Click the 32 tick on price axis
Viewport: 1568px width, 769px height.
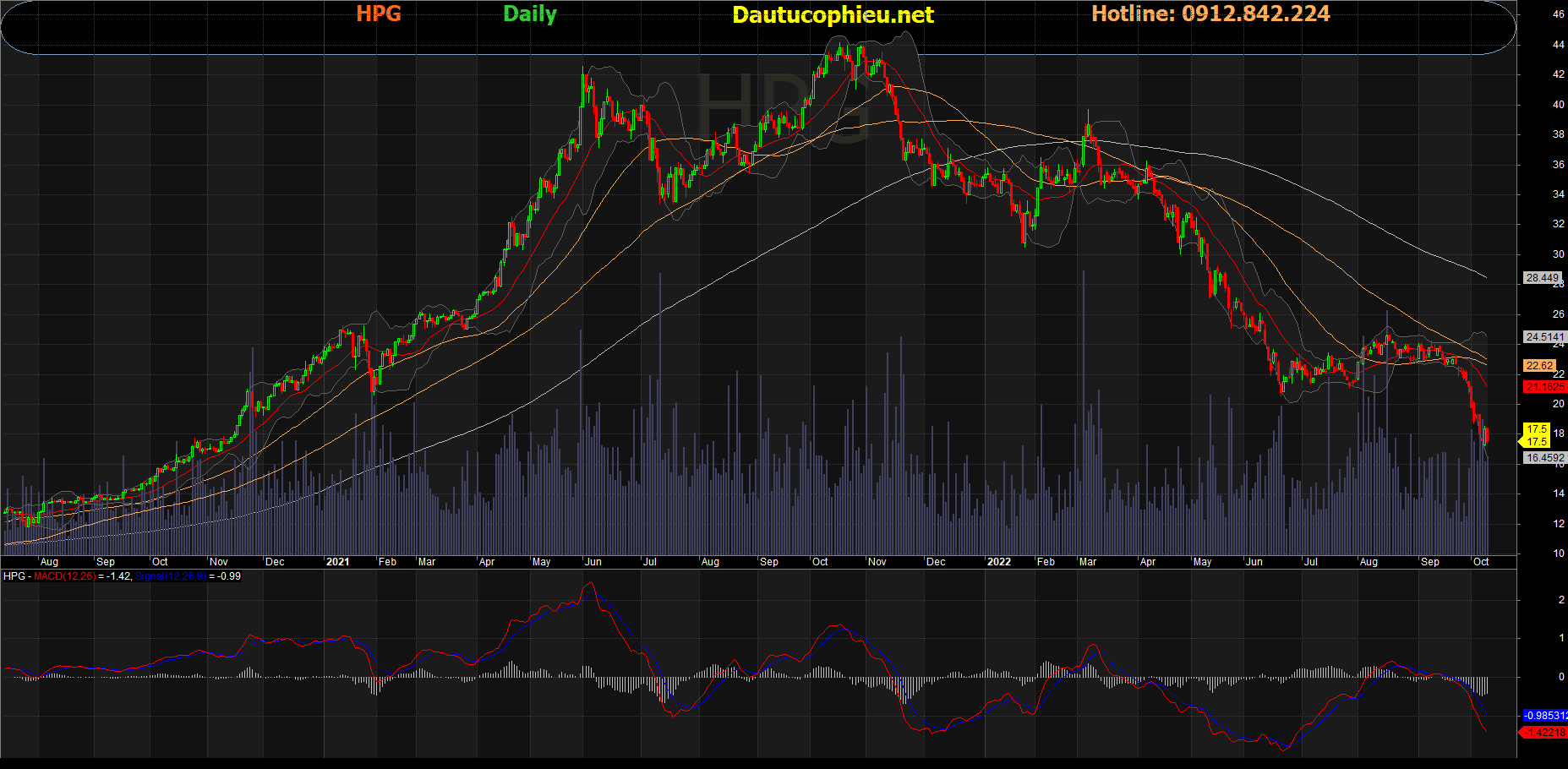pyautogui.click(x=1559, y=224)
